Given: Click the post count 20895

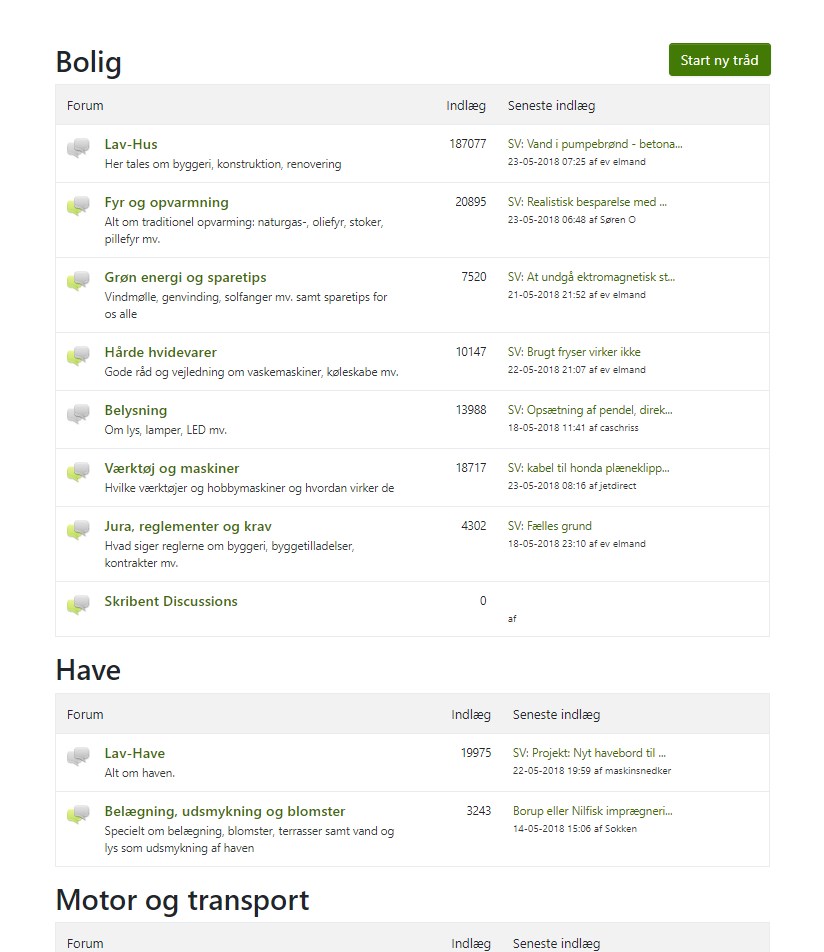Looking at the screenshot, I should (x=471, y=202).
